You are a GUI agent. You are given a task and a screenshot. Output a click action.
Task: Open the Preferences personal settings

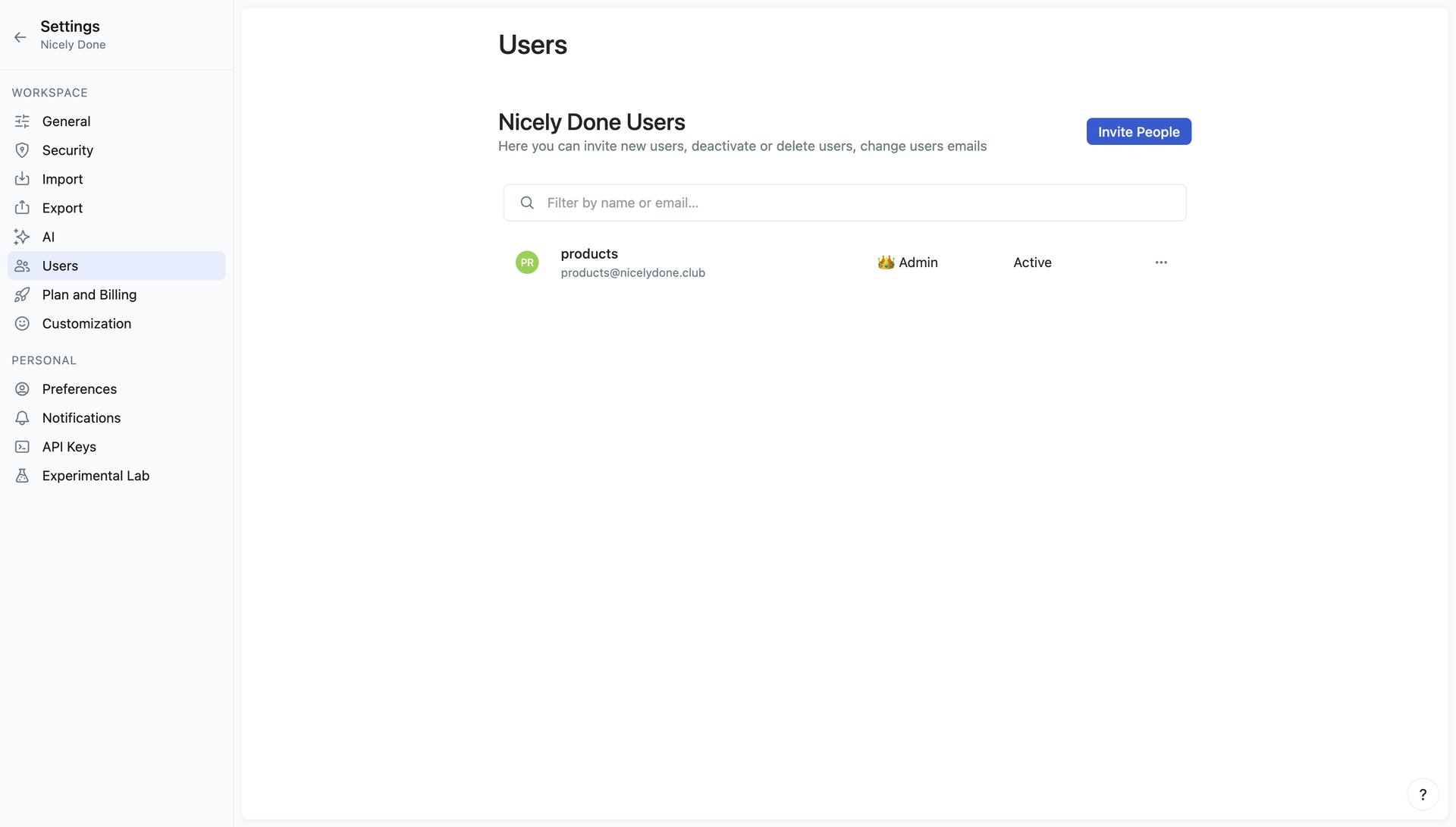point(79,388)
